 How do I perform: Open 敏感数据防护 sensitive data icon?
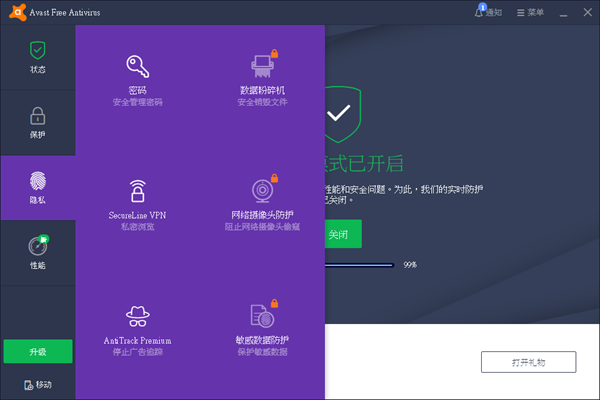(262, 316)
